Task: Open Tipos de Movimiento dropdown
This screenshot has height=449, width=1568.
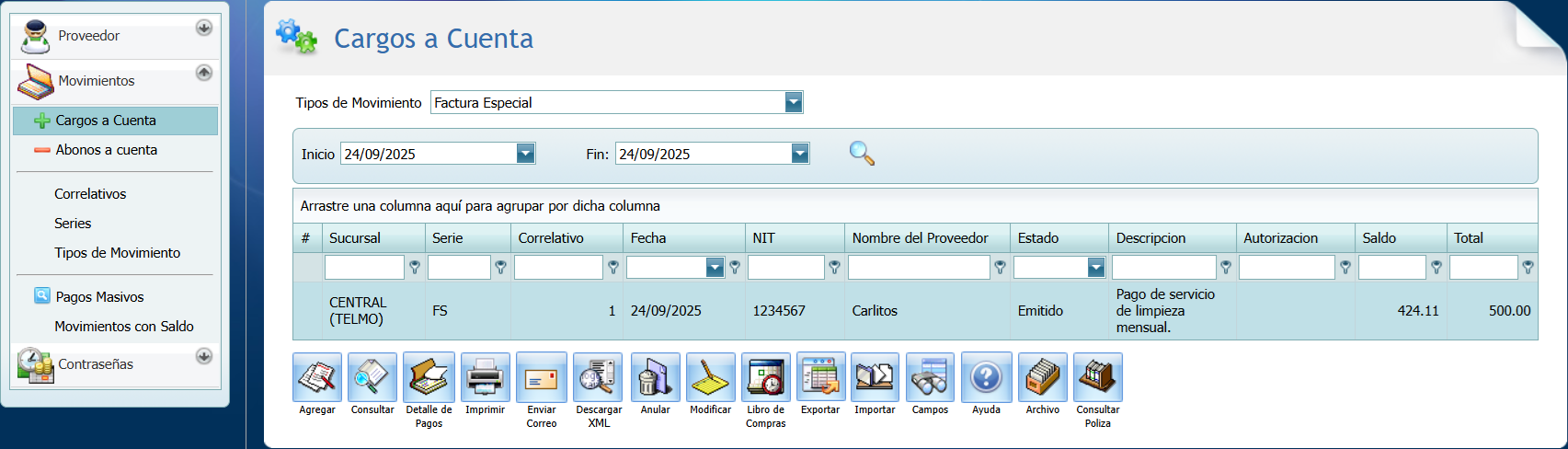Action: 794,103
